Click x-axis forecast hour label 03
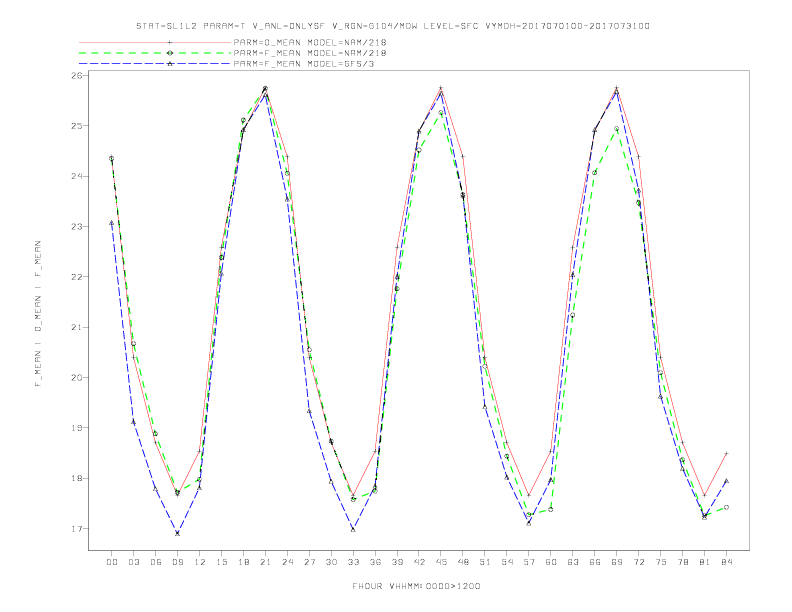Viewport: 792px width, 612px height. pos(134,562)
